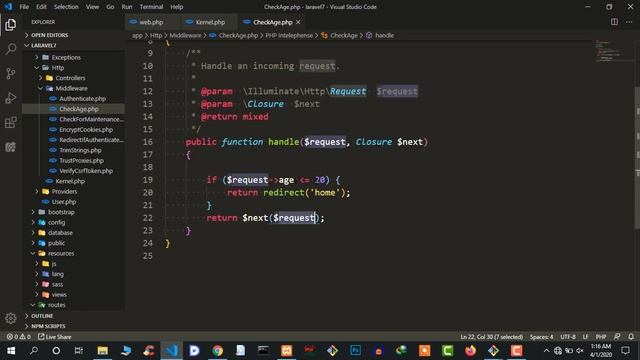Open Task View on taskbar

pos(79,351)
